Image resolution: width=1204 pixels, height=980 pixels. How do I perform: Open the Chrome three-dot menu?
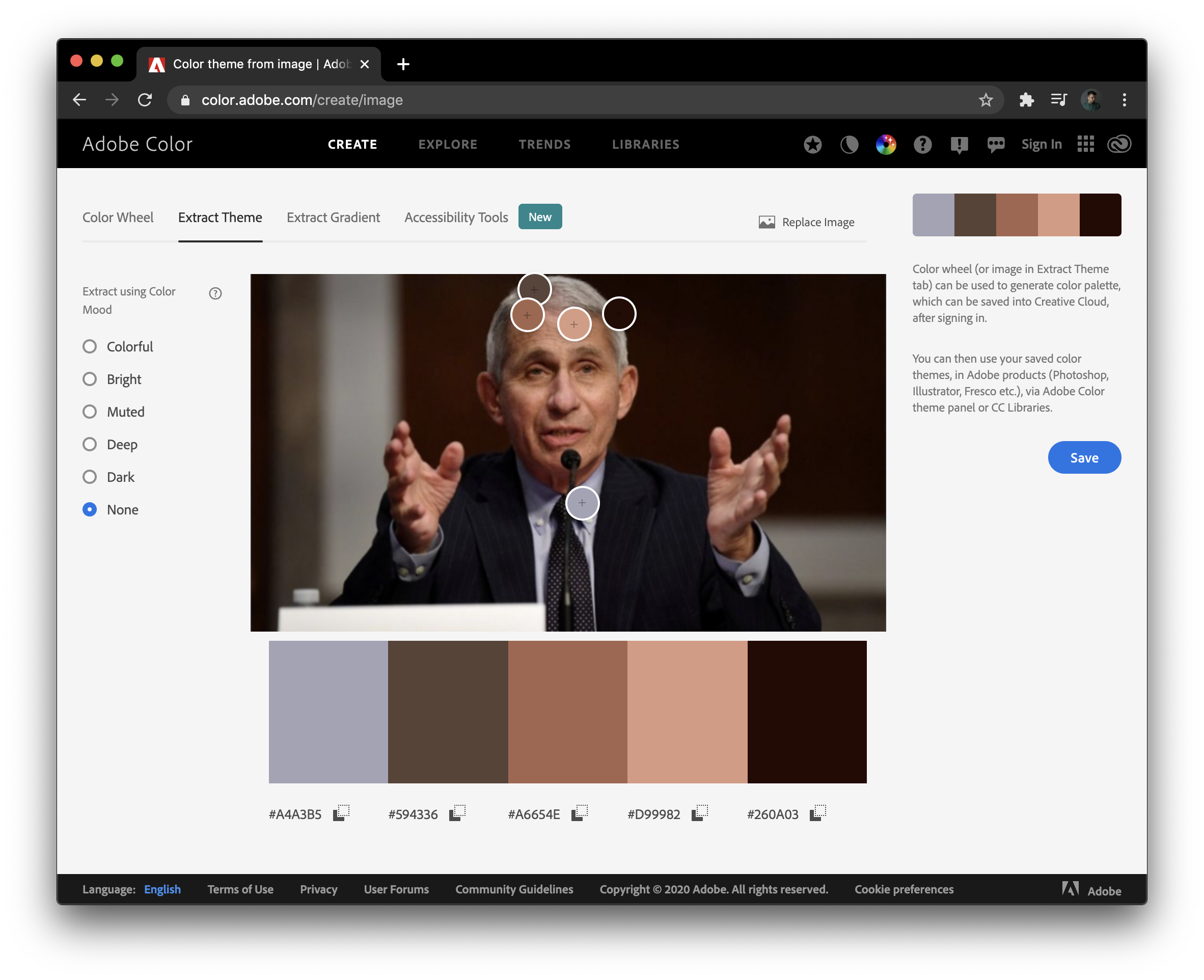1125,100
